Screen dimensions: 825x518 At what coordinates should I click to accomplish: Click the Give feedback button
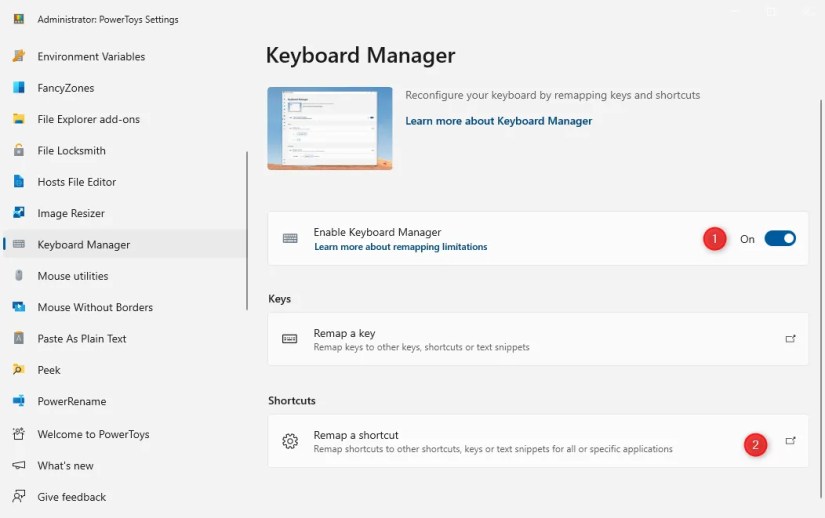(x=71, y=497)
